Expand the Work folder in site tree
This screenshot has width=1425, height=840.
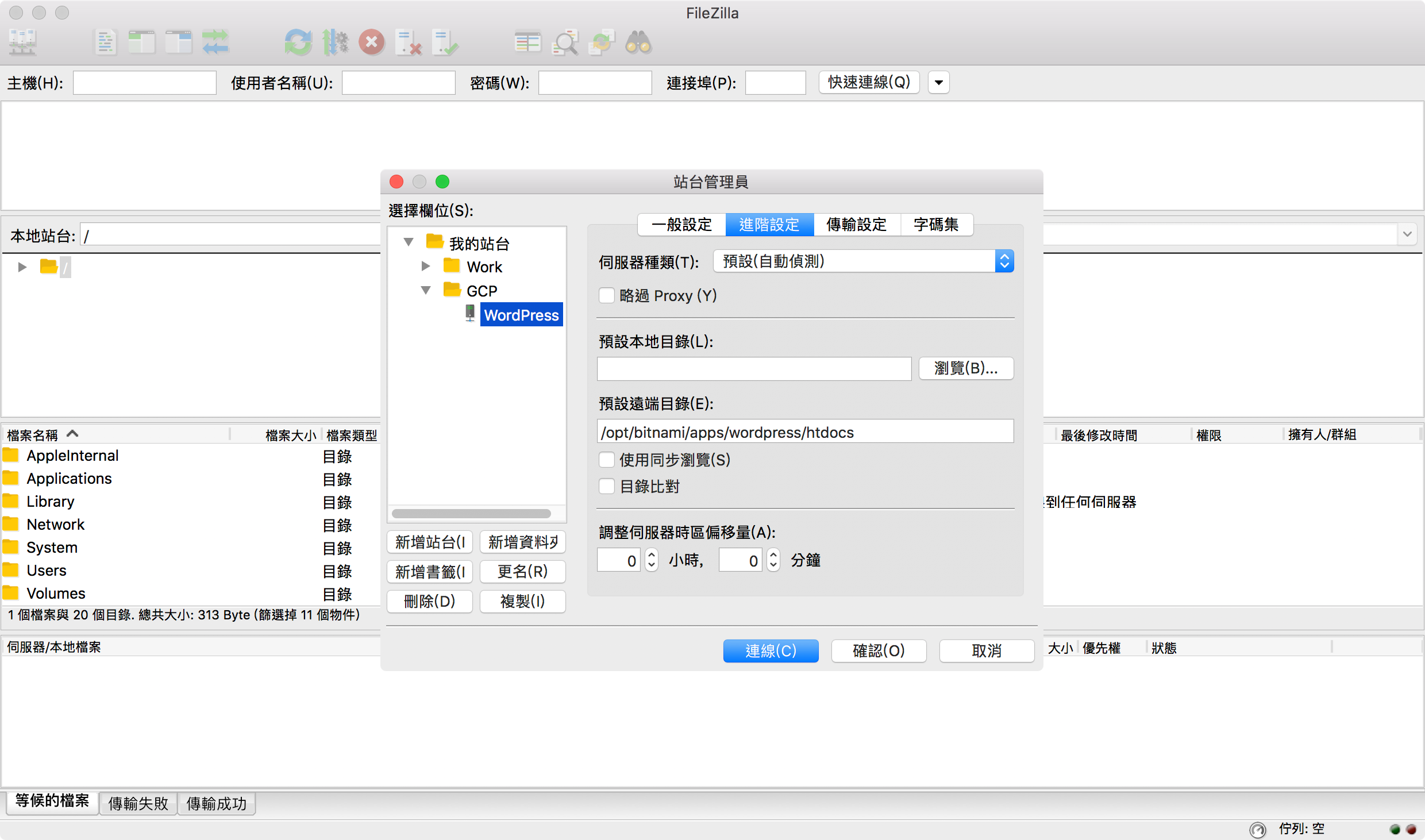(426, 266)
